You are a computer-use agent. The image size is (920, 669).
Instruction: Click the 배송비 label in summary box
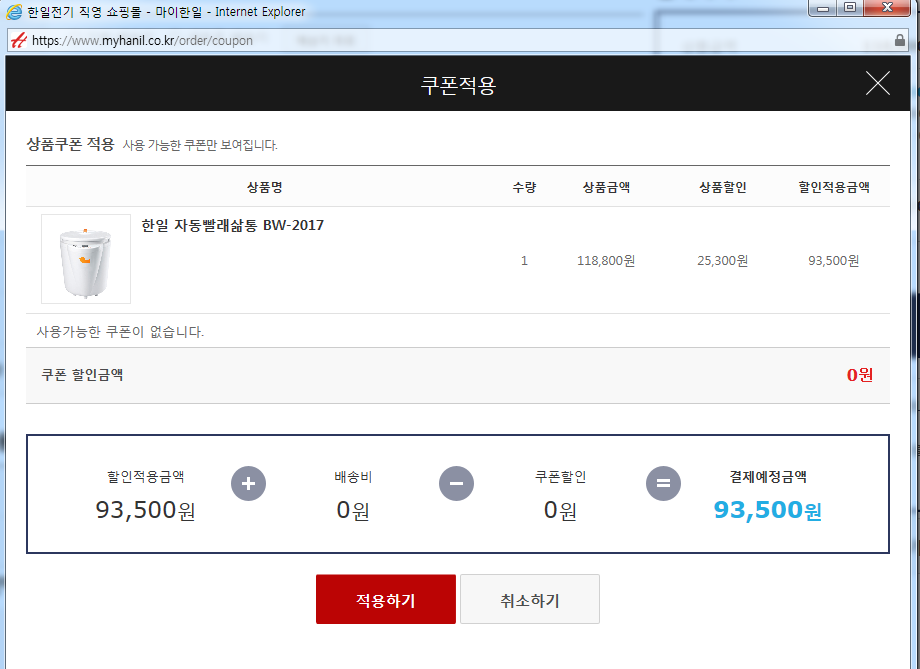353,477
